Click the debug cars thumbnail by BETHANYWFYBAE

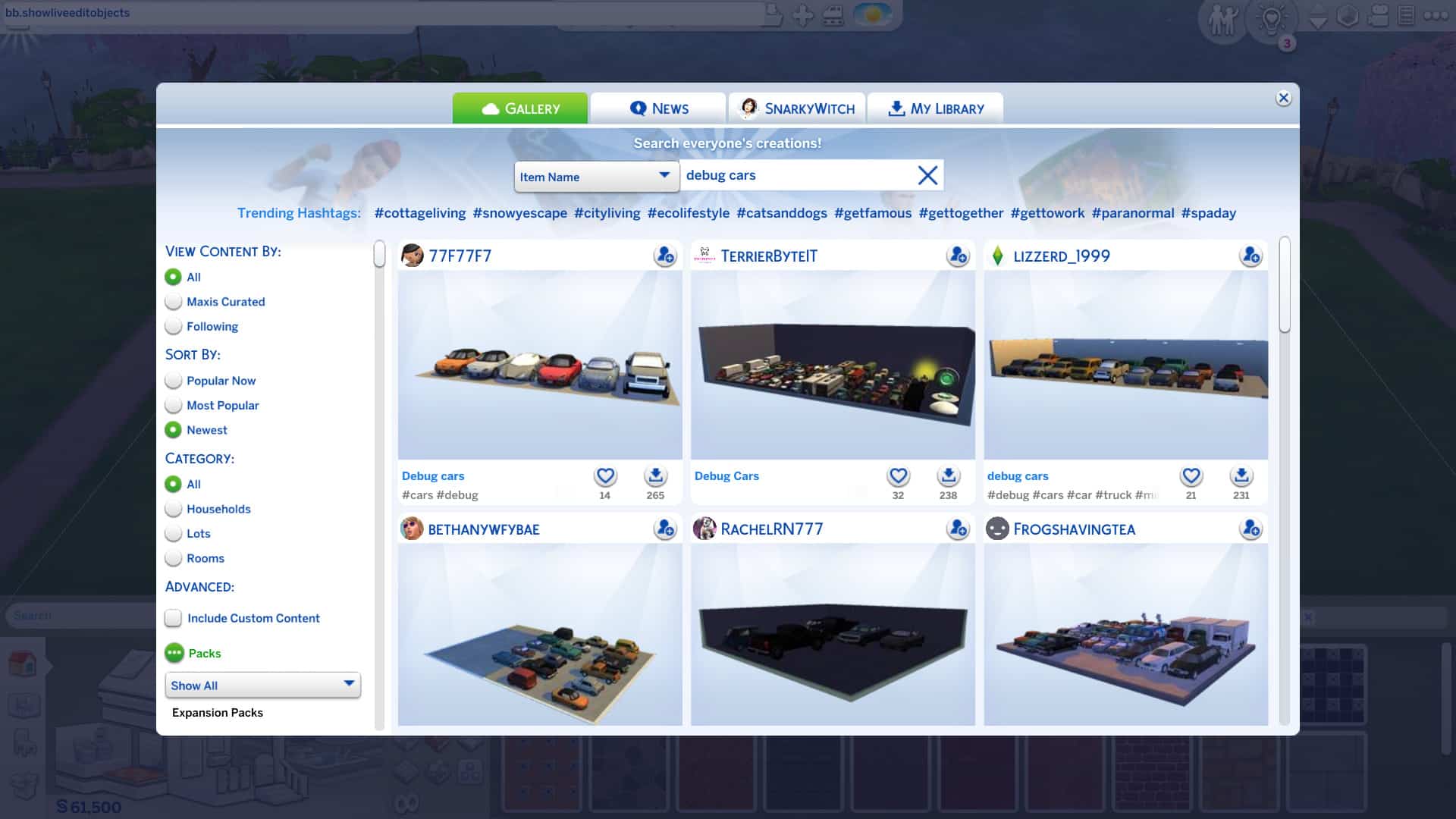coord(540,634)
